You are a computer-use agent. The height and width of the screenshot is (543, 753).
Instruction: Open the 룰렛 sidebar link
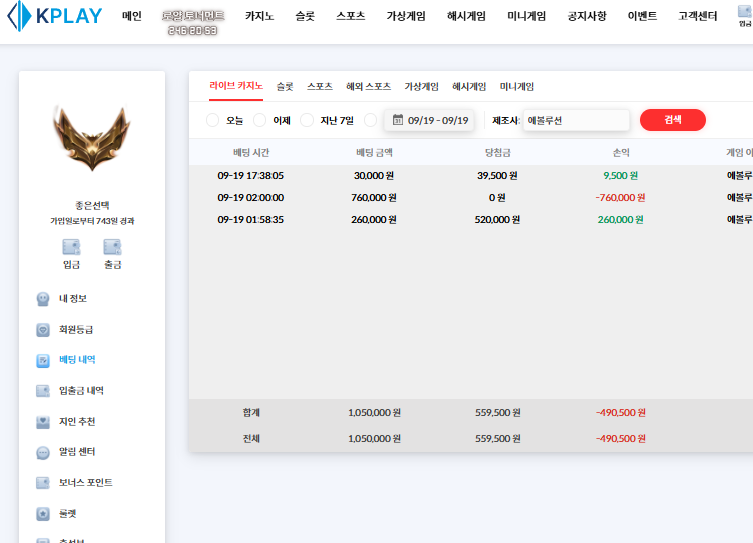(67, 513)
